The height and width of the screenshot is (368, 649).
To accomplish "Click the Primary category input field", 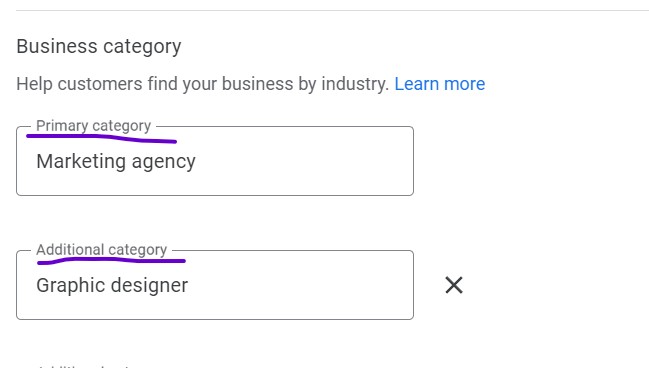I will [x=215, y=161].
